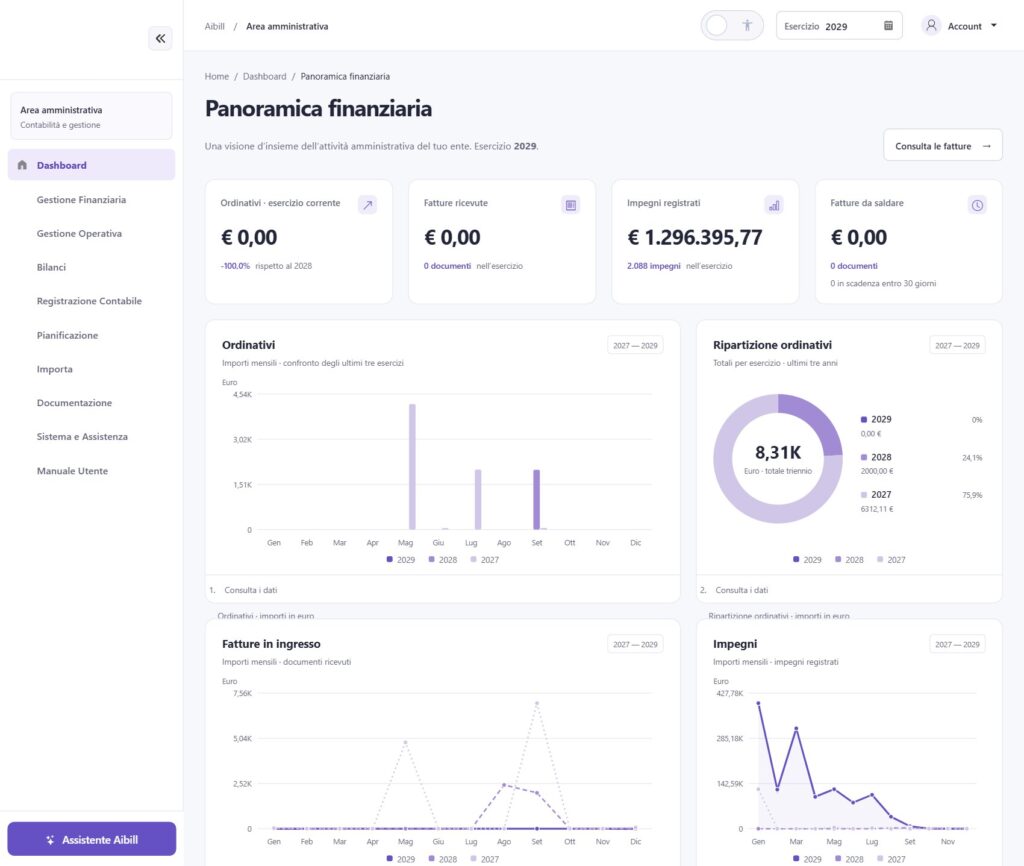This screenshot has height=866, width=1024.
Task: Open the Area amministrativa section selector
Action: pyautogui.click(x=91, y=116)
